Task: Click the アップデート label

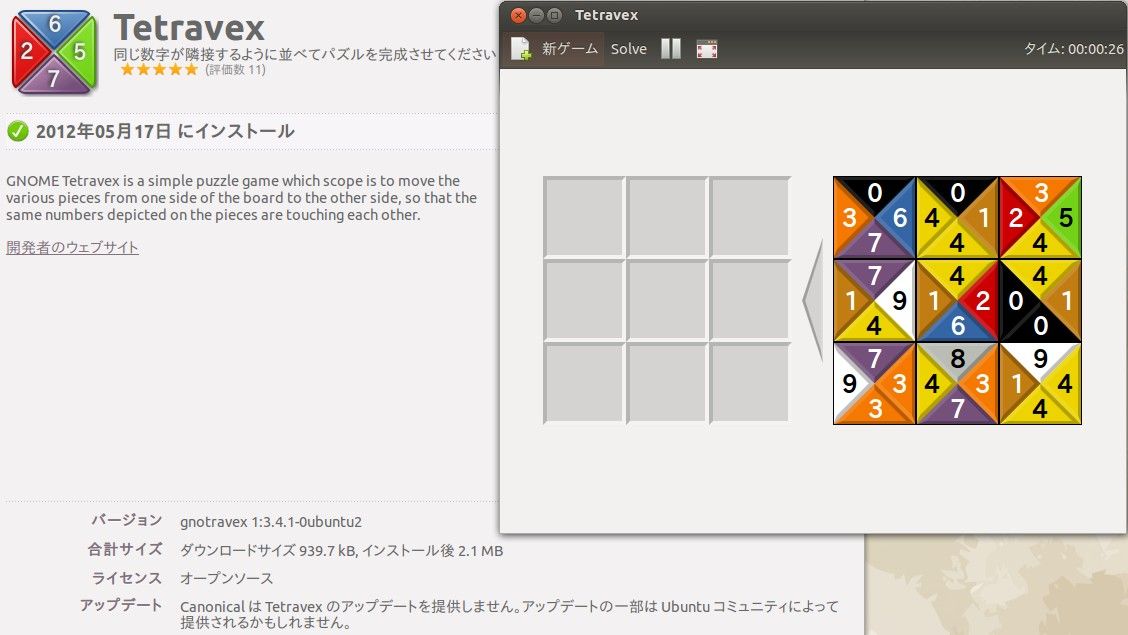Action: coord(121,606)
